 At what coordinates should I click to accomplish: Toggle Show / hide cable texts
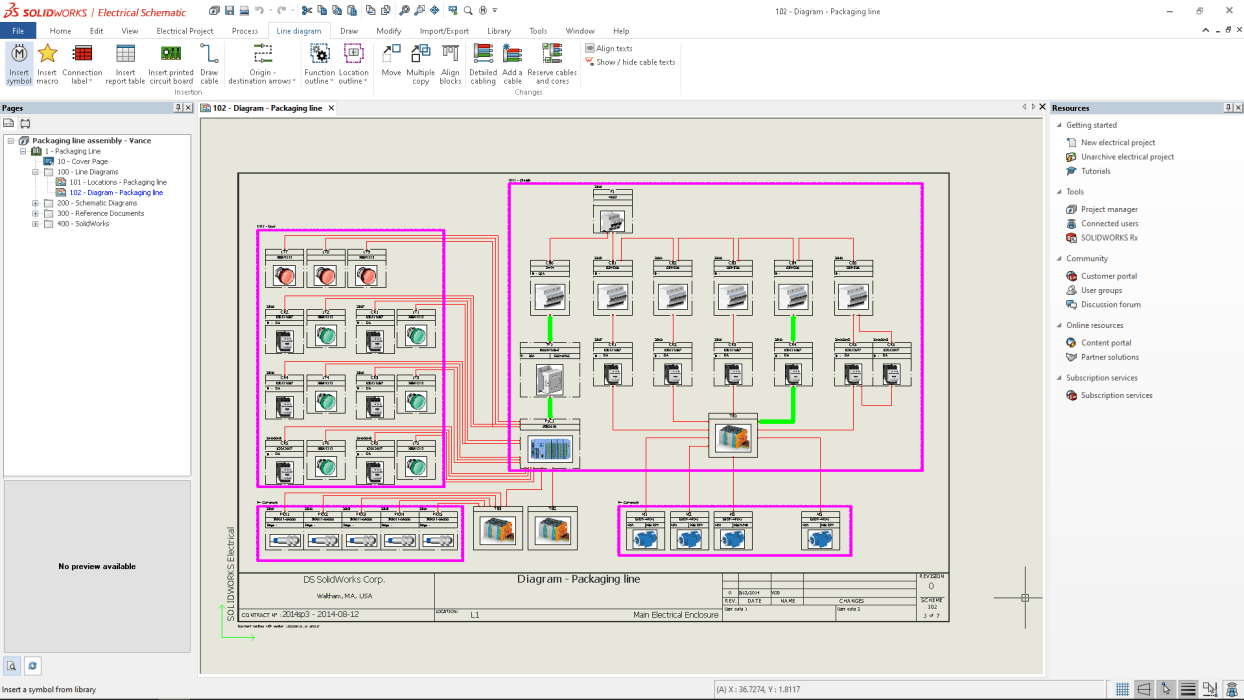630,62
